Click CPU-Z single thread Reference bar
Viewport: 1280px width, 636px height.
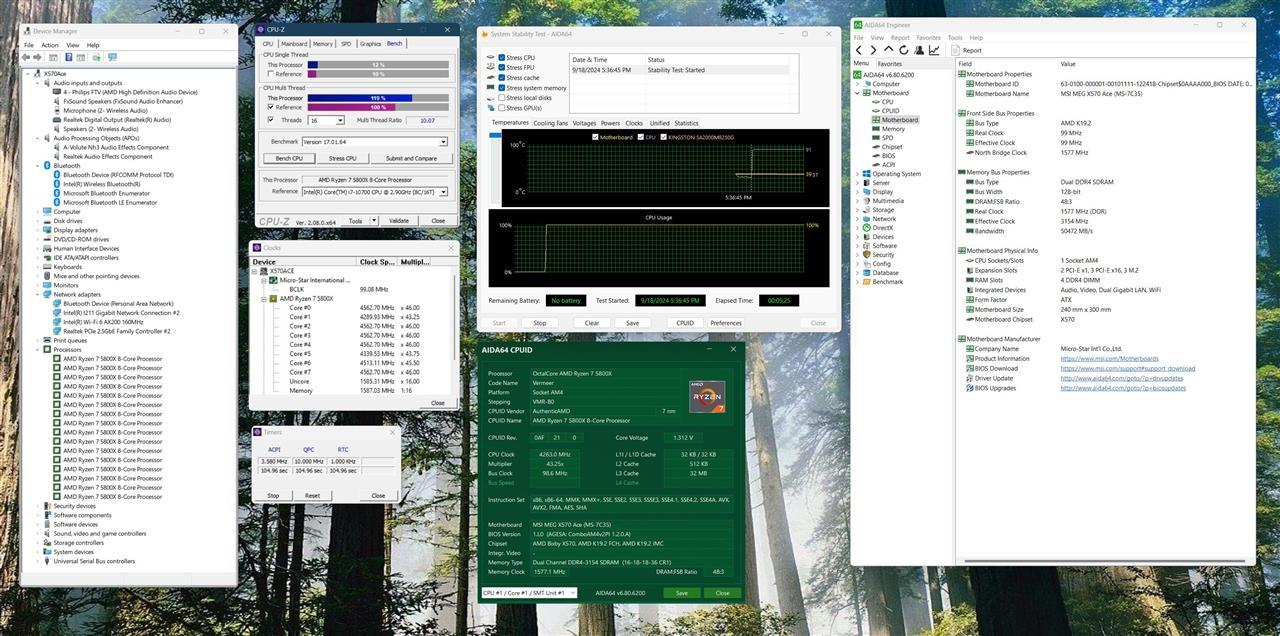pyautogui.click(x=378, y=74)
